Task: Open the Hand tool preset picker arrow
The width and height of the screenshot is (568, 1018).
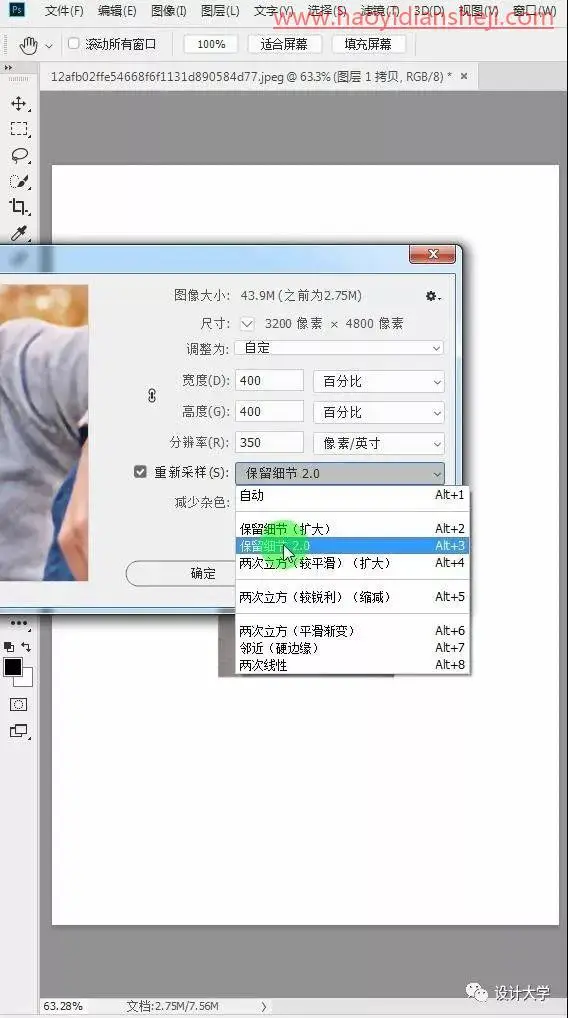Action: pyautogui.click(x=49, y=46)
